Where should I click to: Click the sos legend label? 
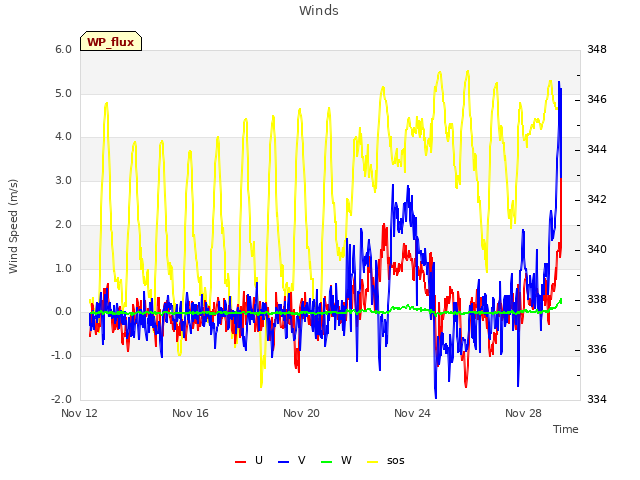(396, 461)
